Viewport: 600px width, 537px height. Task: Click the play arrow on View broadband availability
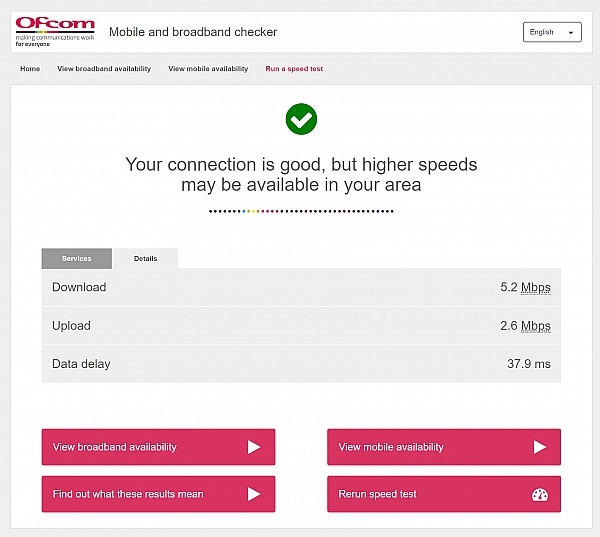(254, 447)
